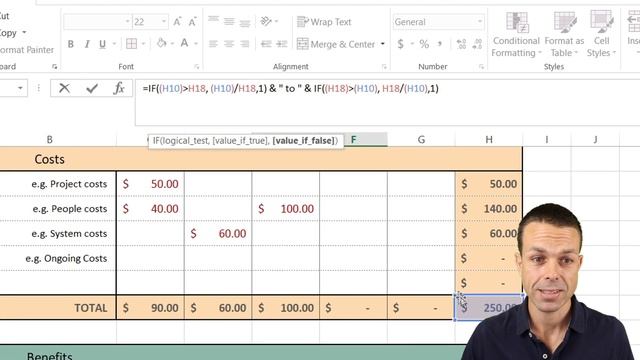Toggle Underline formatting
640x360 pixels.
pos(102,44)
